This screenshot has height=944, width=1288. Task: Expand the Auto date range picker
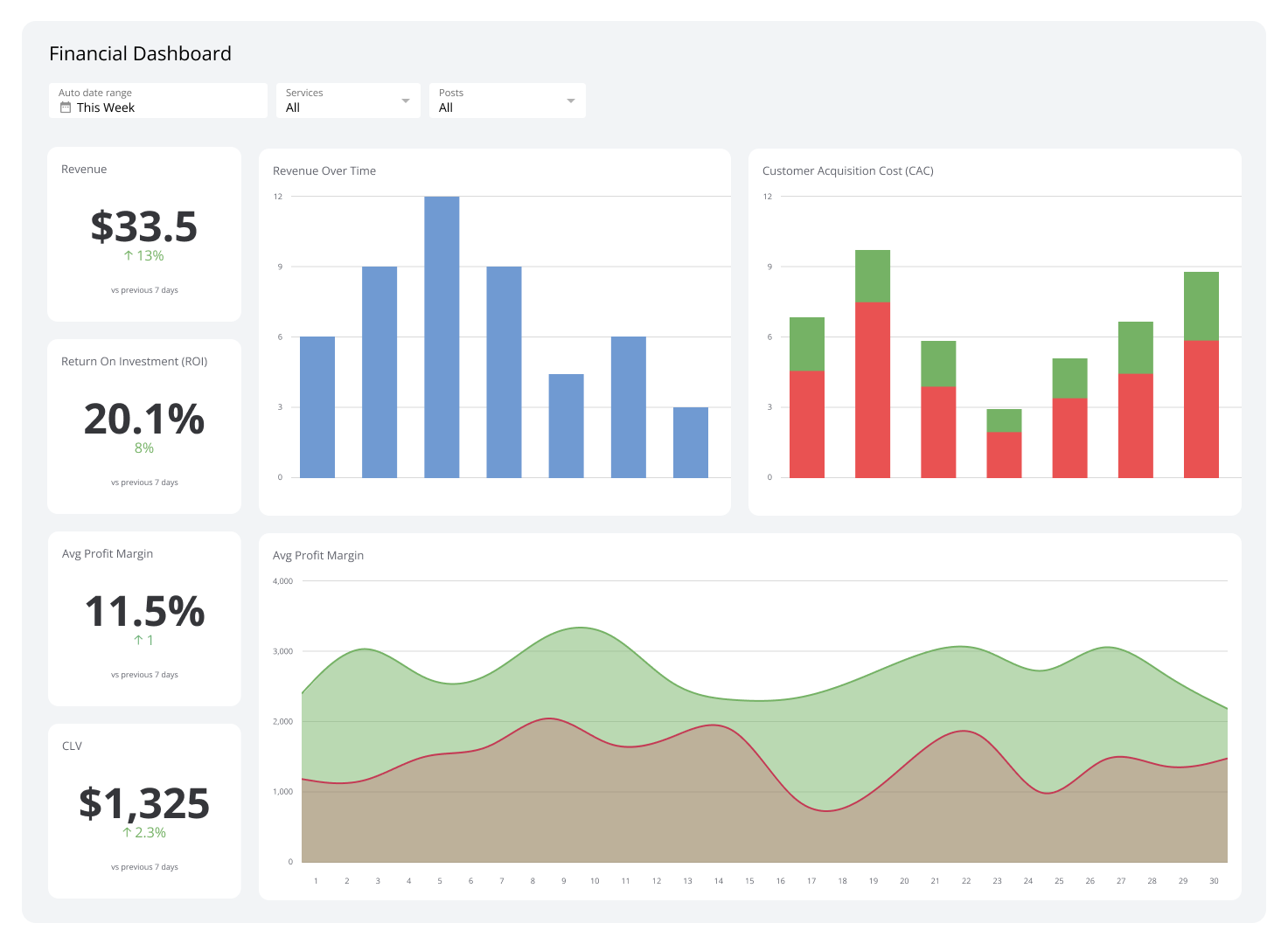[x=157, y=100]
